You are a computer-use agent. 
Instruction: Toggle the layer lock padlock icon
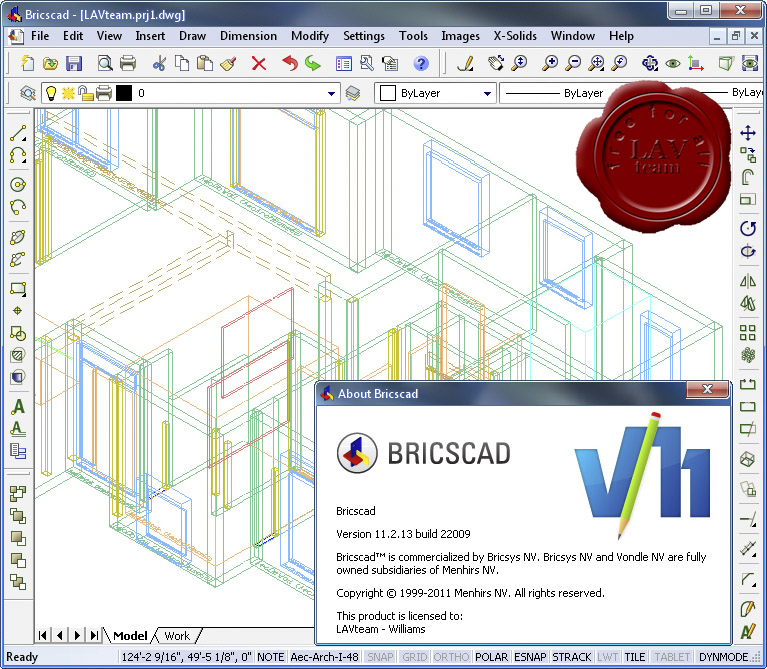[86, 93]
